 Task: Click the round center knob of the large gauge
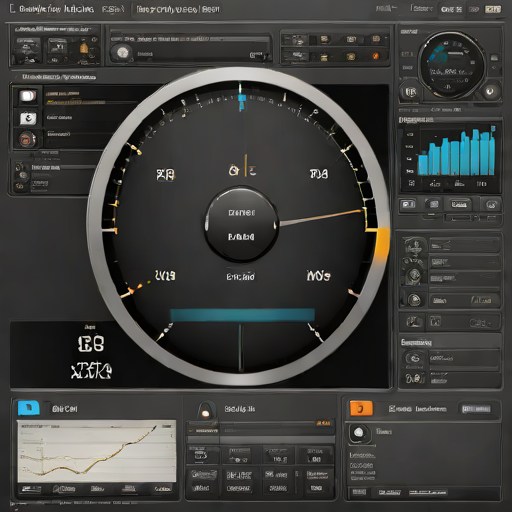click(241, 224)
